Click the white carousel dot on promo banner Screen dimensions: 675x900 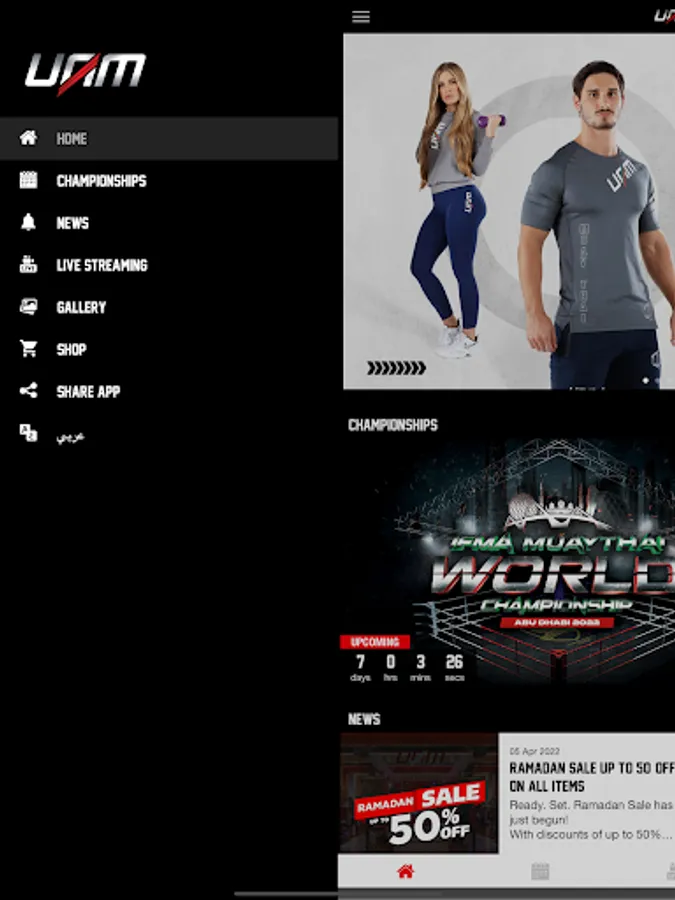coord(645,380)
